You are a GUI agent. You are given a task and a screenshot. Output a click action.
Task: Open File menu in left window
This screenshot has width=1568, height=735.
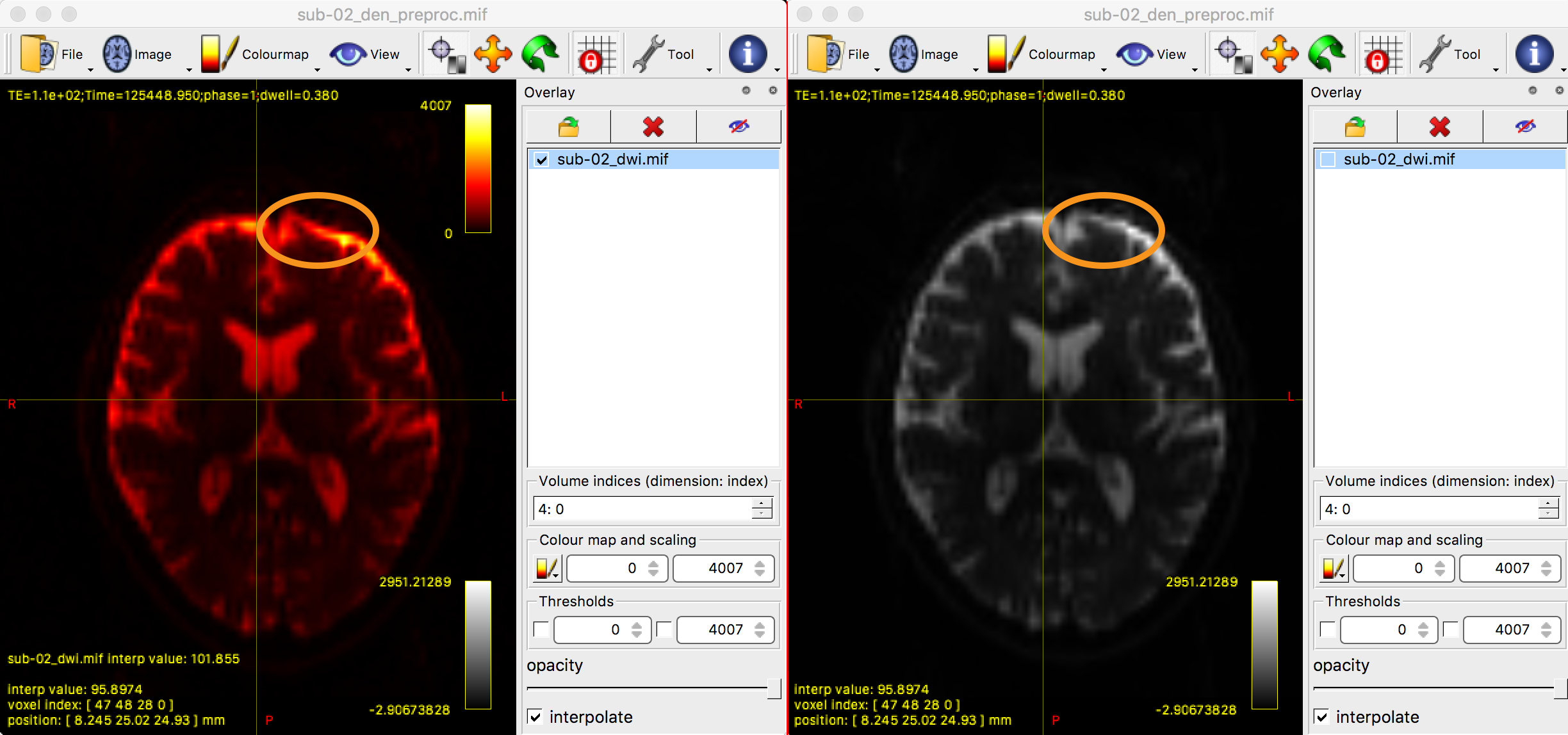[x=55, y=54]
